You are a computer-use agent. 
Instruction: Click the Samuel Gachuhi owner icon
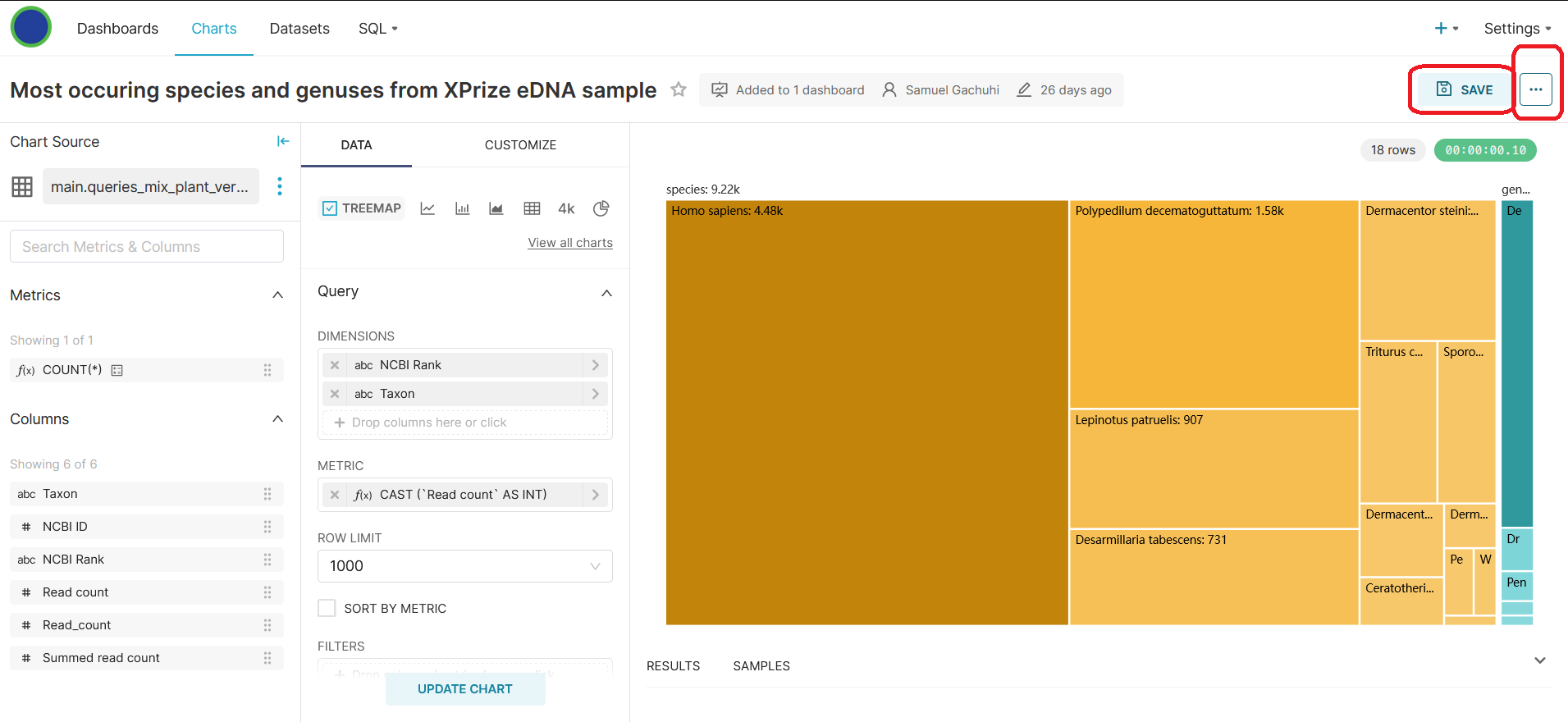tap(889, 89)
